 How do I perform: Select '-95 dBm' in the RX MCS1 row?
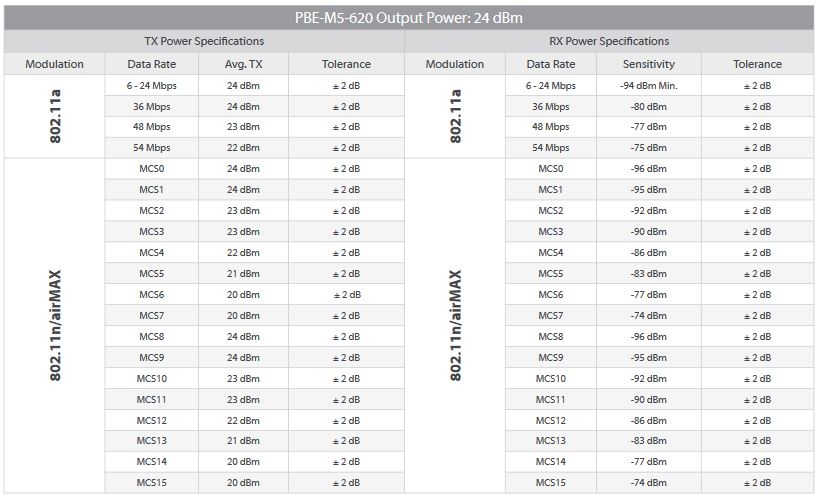coord(648,190)
